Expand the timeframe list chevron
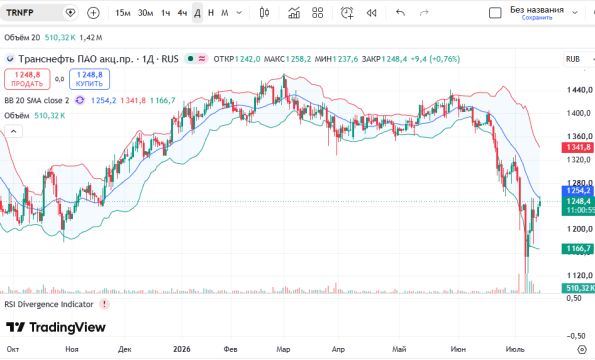 pyautogui.click(x=239, y=13)
